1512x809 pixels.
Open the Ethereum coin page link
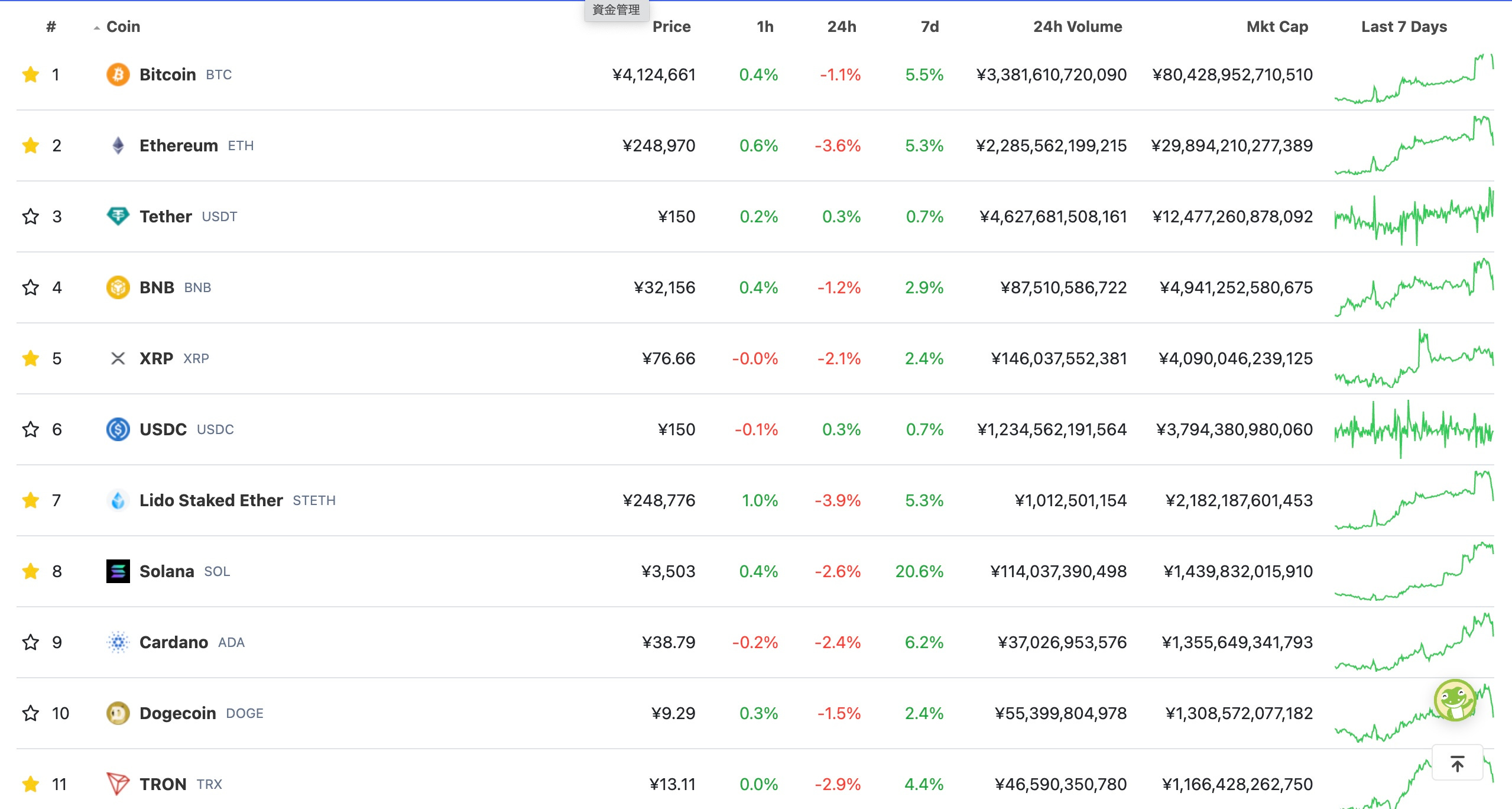tap(196, 145)
